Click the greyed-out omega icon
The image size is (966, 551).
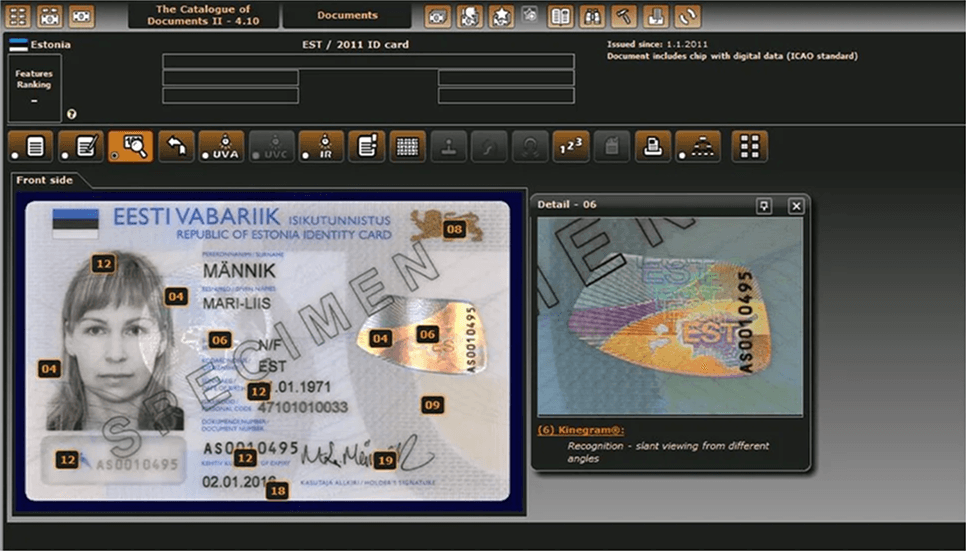pyautogui.click(x=530, y=147)
